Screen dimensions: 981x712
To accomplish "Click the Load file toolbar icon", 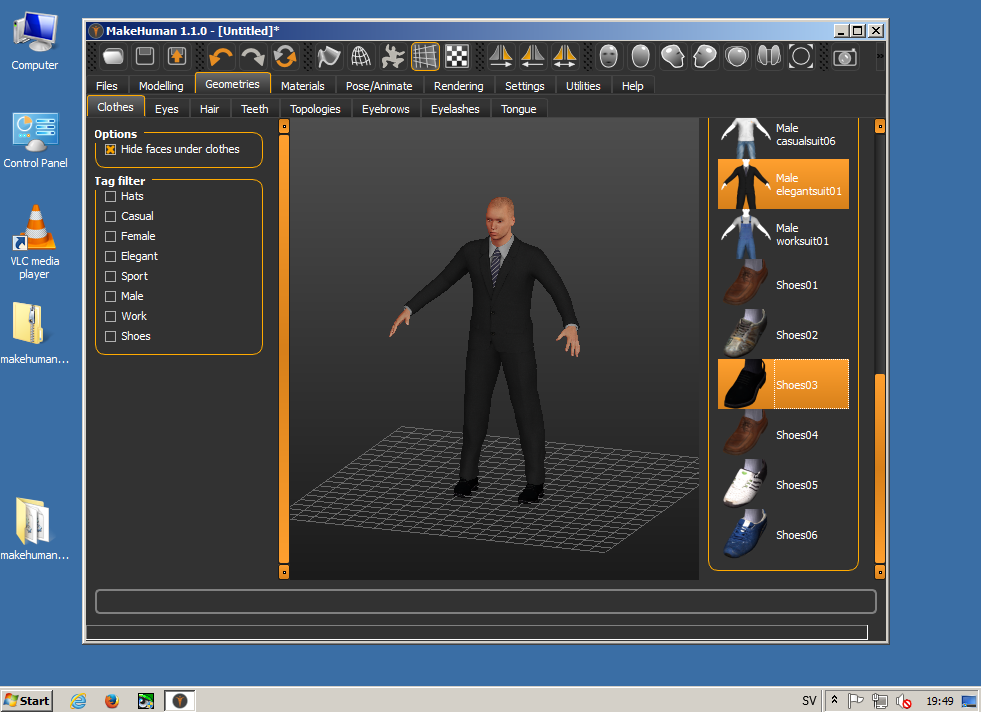I will click(x=112, y=56).
